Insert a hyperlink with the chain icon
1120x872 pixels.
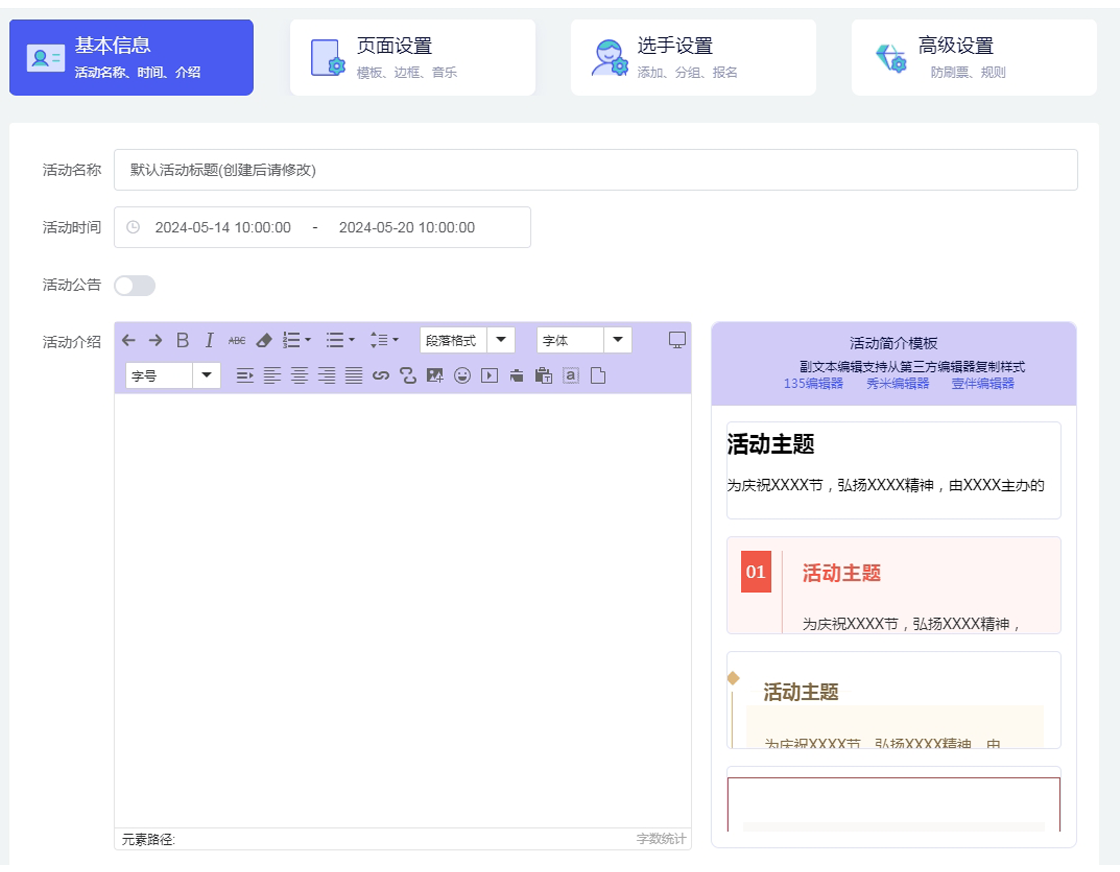pyautogui.click(x=381, y=376)
